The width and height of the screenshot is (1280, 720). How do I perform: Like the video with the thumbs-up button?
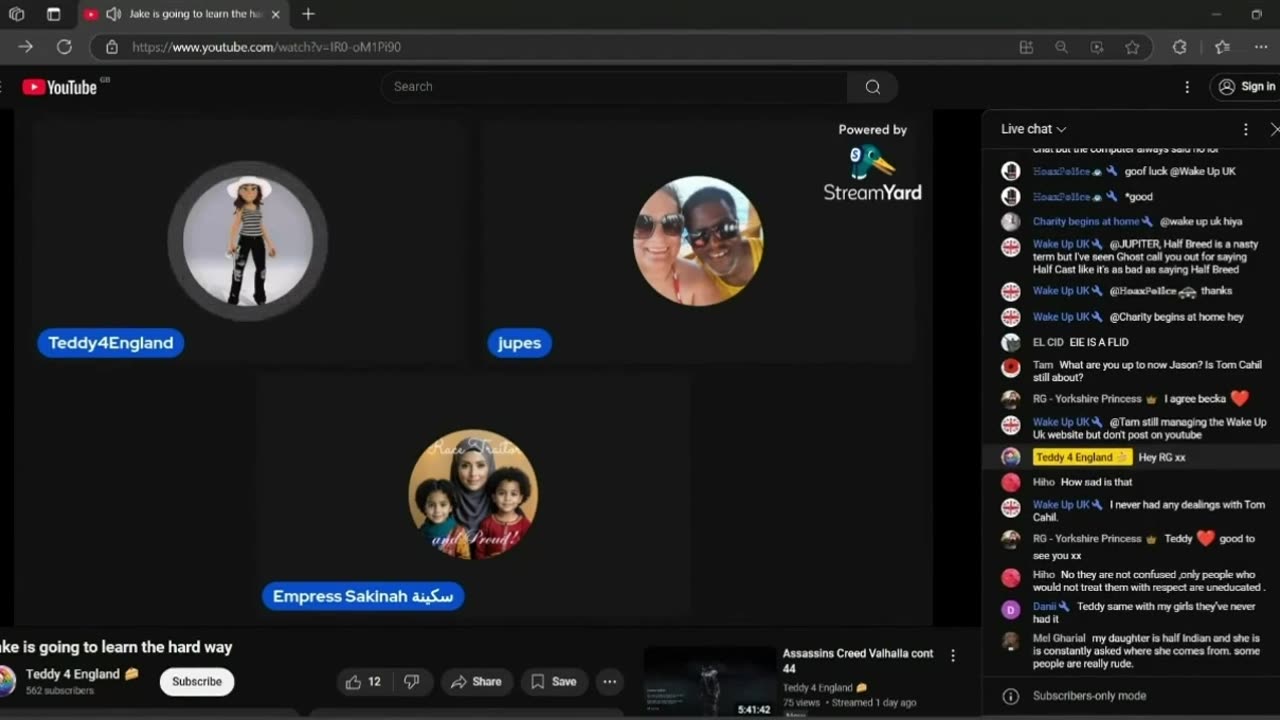(363, 682)
